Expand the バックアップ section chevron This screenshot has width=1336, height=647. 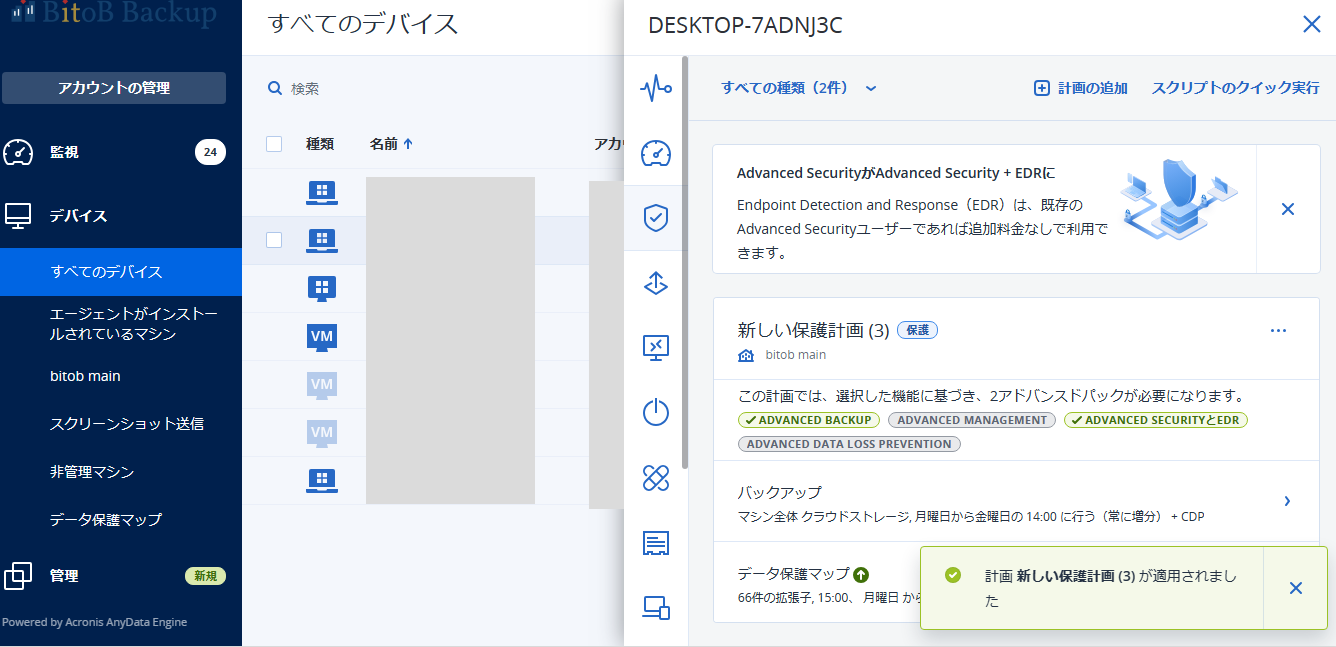[1287, 501]
